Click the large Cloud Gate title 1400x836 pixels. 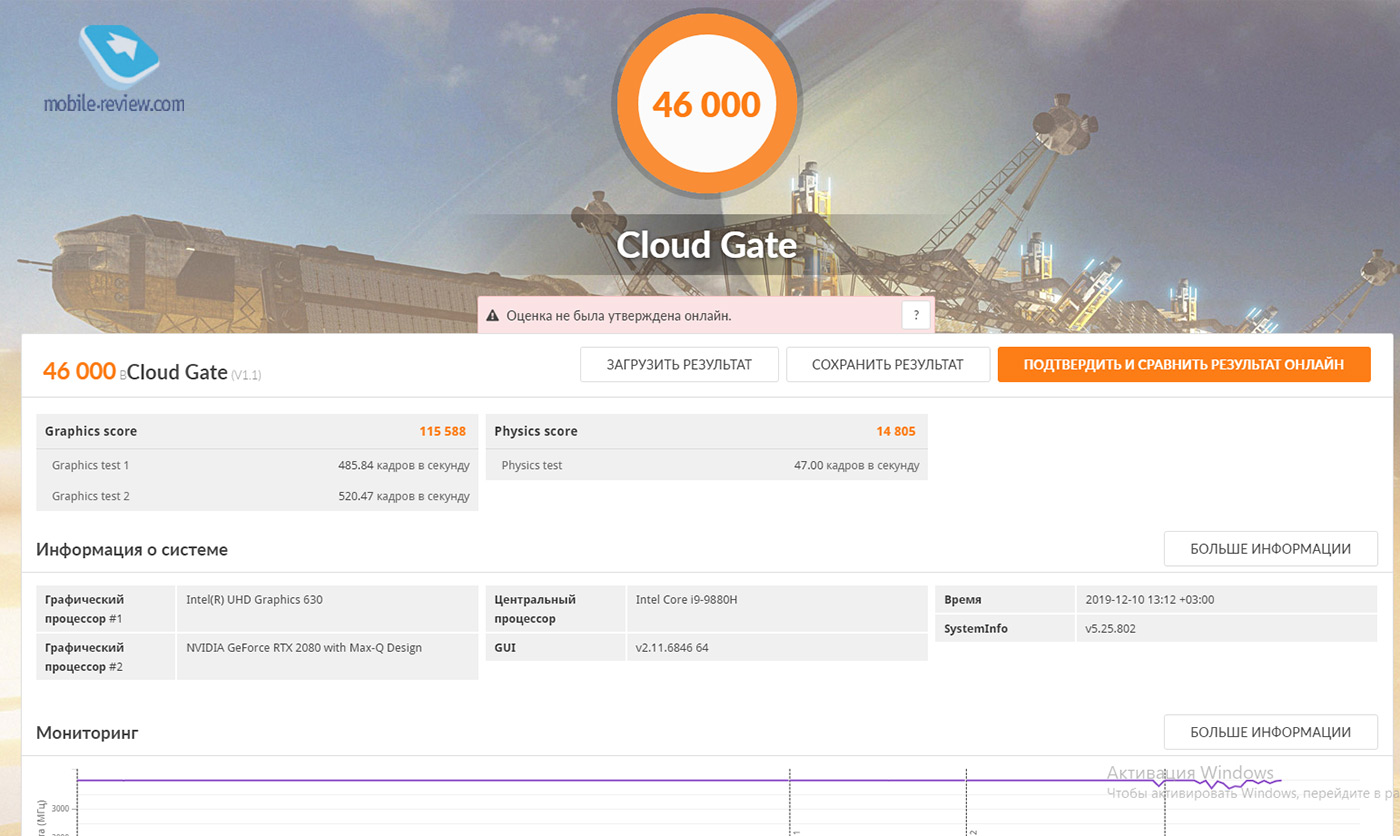pyautogui.click(x=706, y=245)
